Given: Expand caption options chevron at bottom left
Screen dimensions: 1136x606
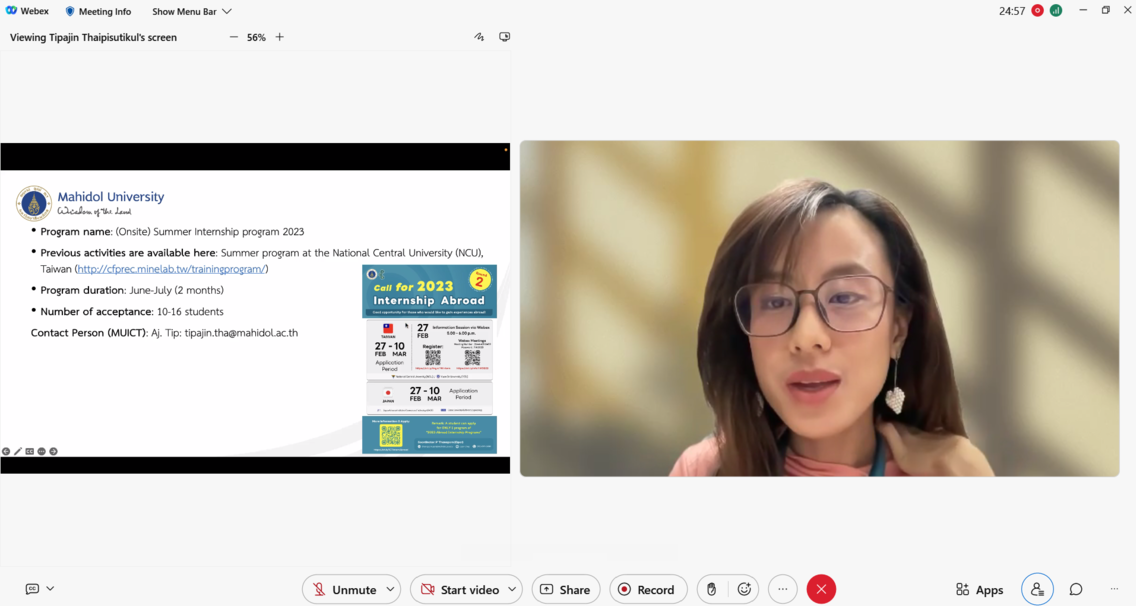Looking at the screenshot, I should [x=50, y=589].
